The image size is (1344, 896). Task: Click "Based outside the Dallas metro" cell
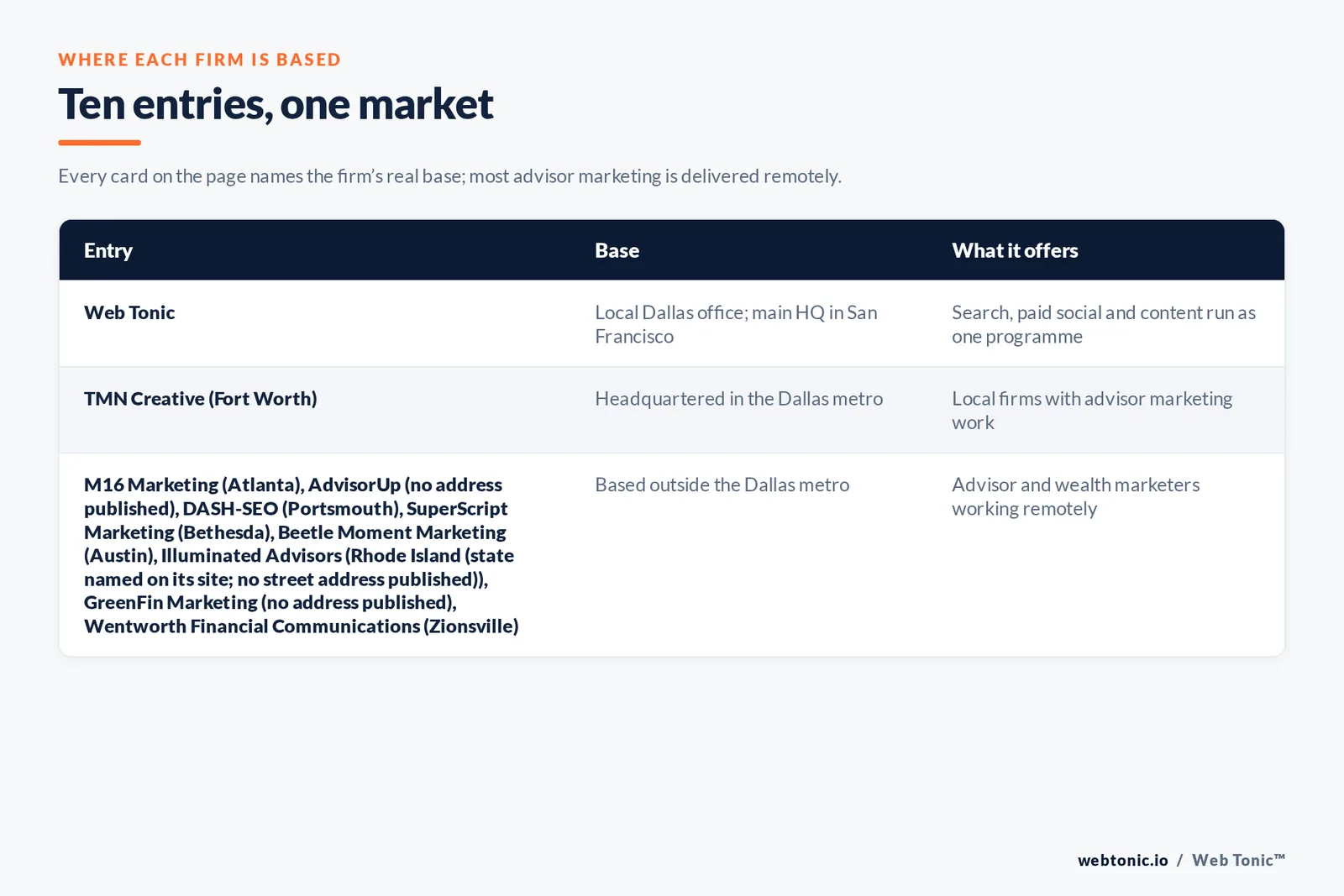(722, 485)
